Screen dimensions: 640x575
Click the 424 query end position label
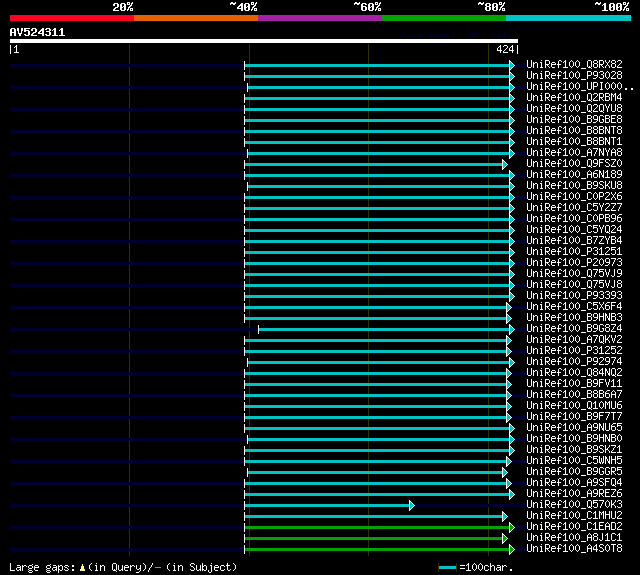point(505,49)
